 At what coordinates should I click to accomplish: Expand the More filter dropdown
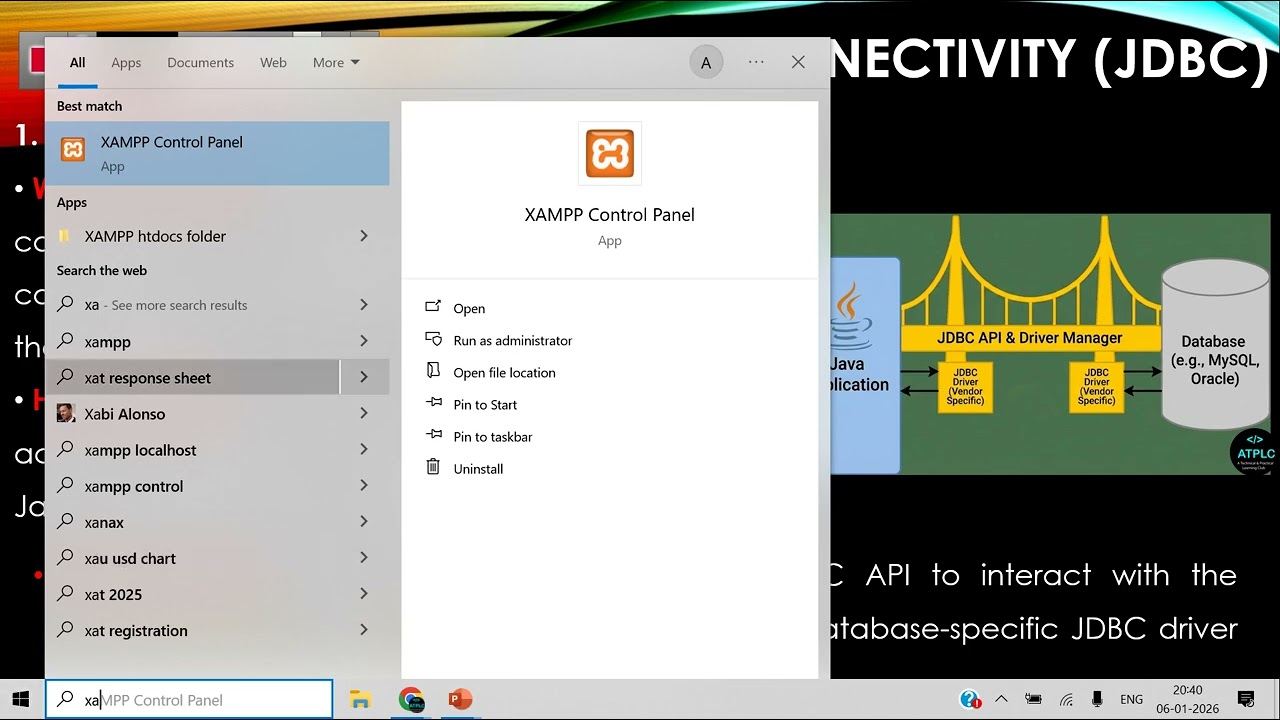[336, 62]
